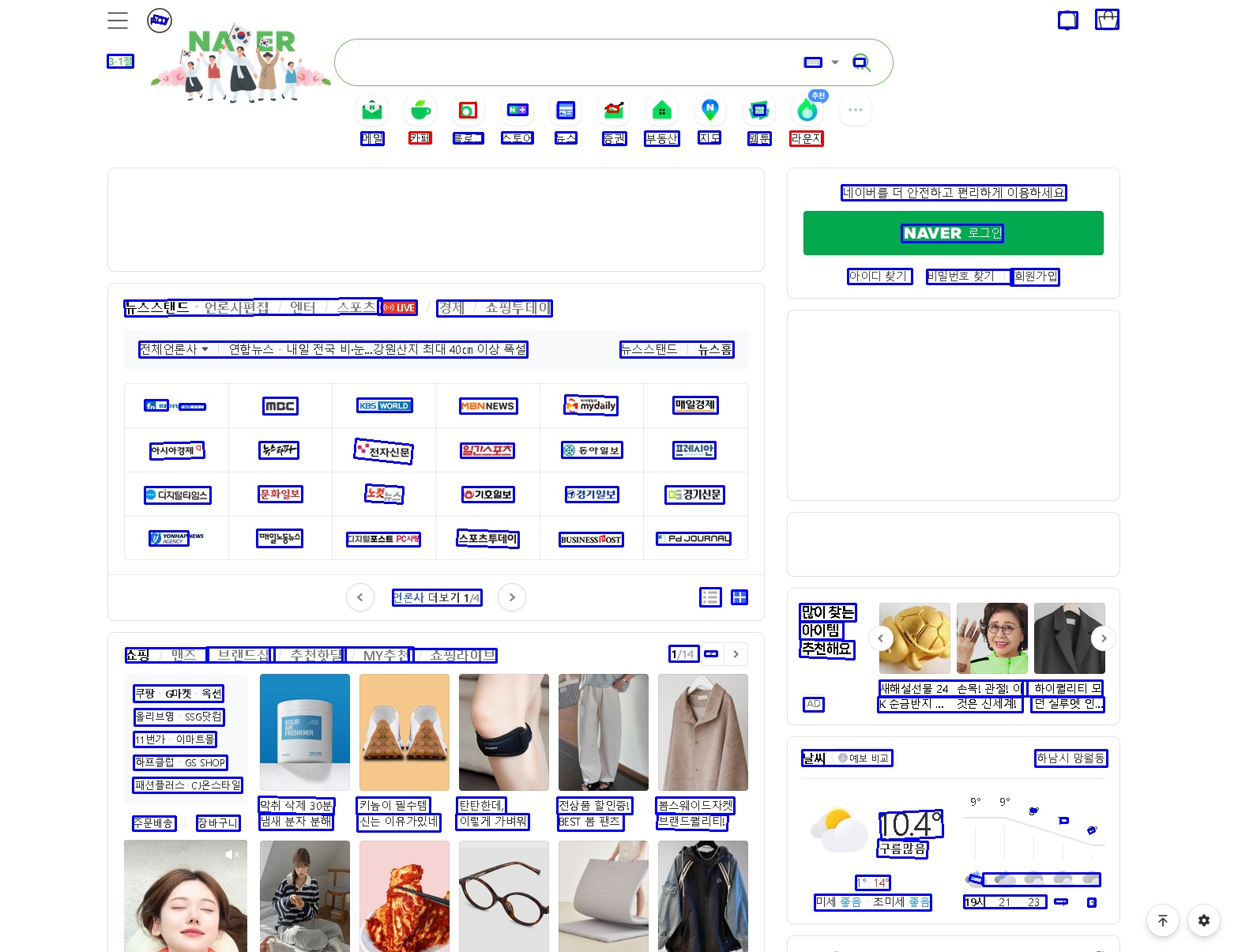Open the 블로그 shortcut icon
Screen dimensions: 1238x952
pyautogui.click(x=468, y=110)
